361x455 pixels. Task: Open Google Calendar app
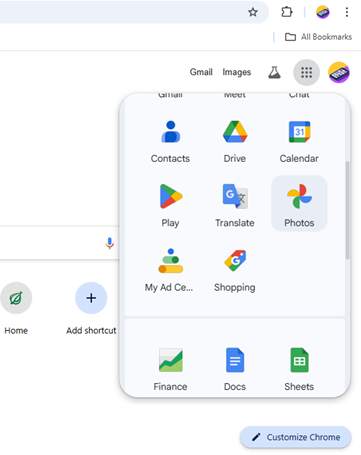click(x=299, y=142)
